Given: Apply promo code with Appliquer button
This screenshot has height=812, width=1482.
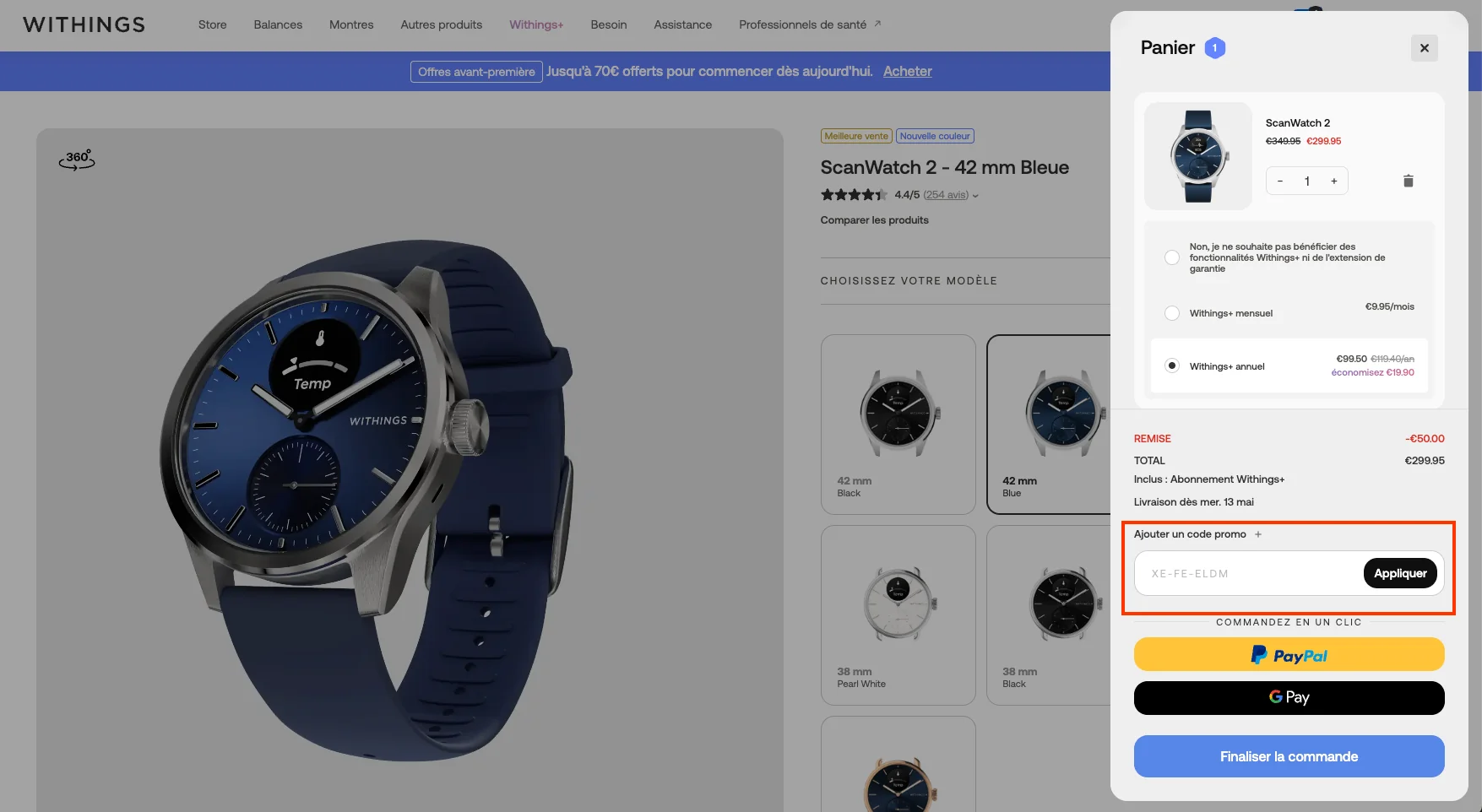Looking at the screenshot, I should (x=1400, y=573).
